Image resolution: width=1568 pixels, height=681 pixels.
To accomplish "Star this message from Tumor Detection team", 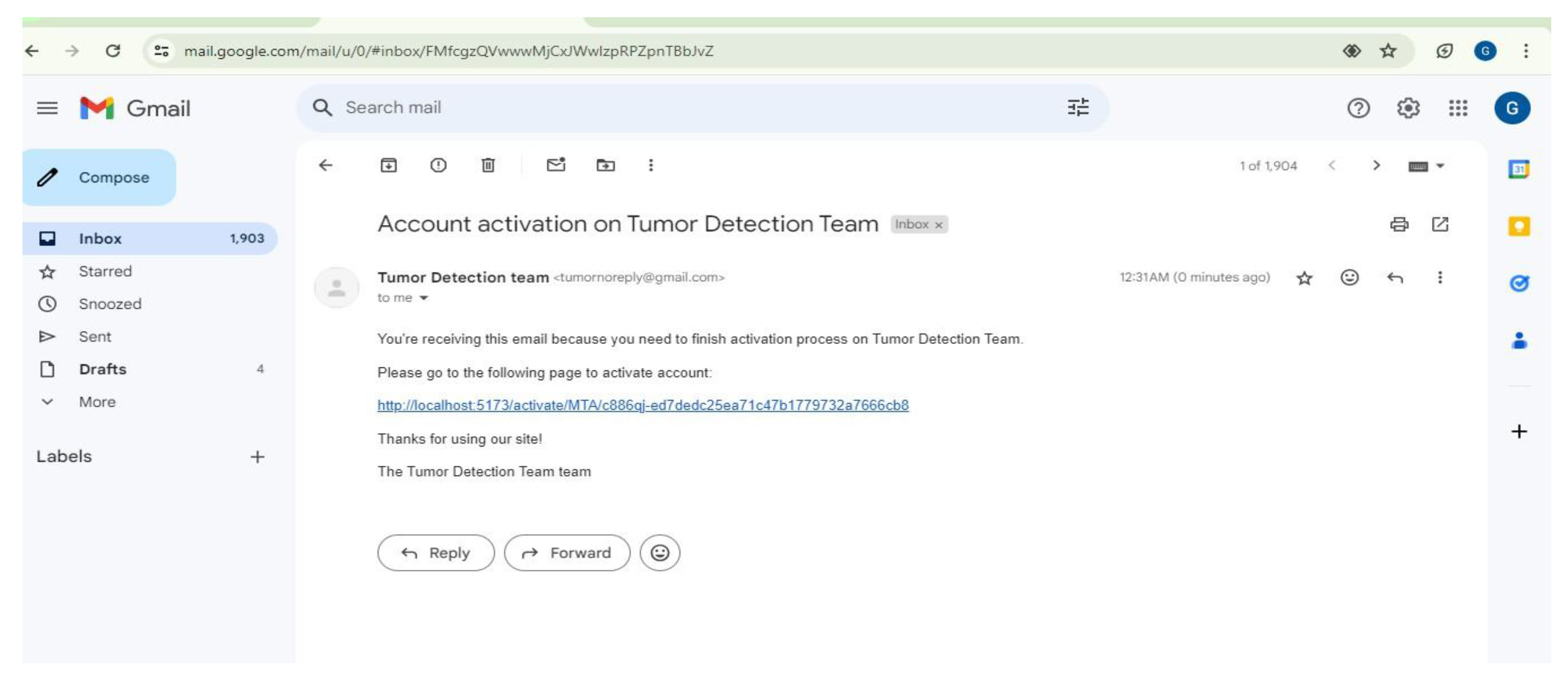I will coord(1304,278).
